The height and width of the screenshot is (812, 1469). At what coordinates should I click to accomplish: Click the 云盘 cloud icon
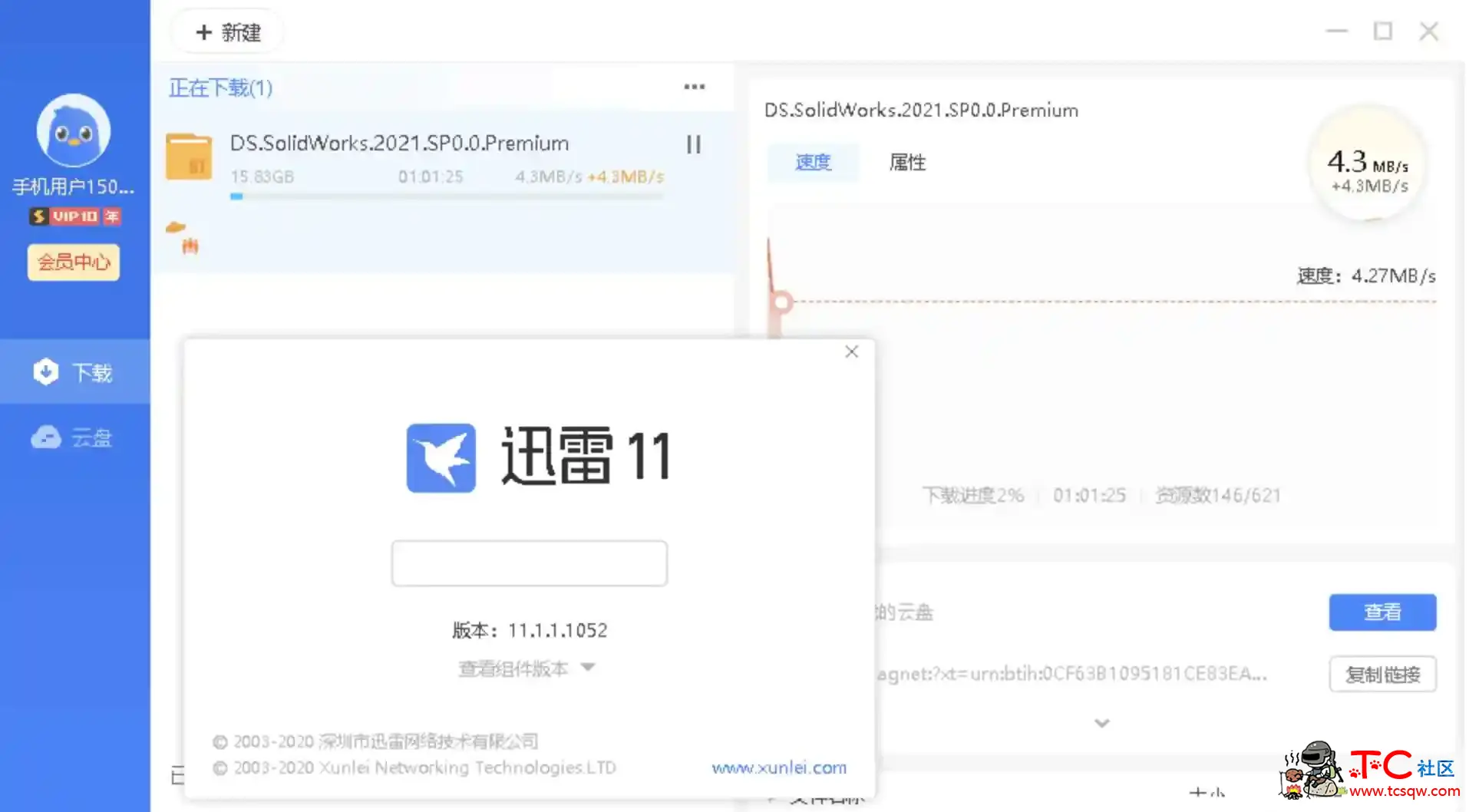coord(46,437)
